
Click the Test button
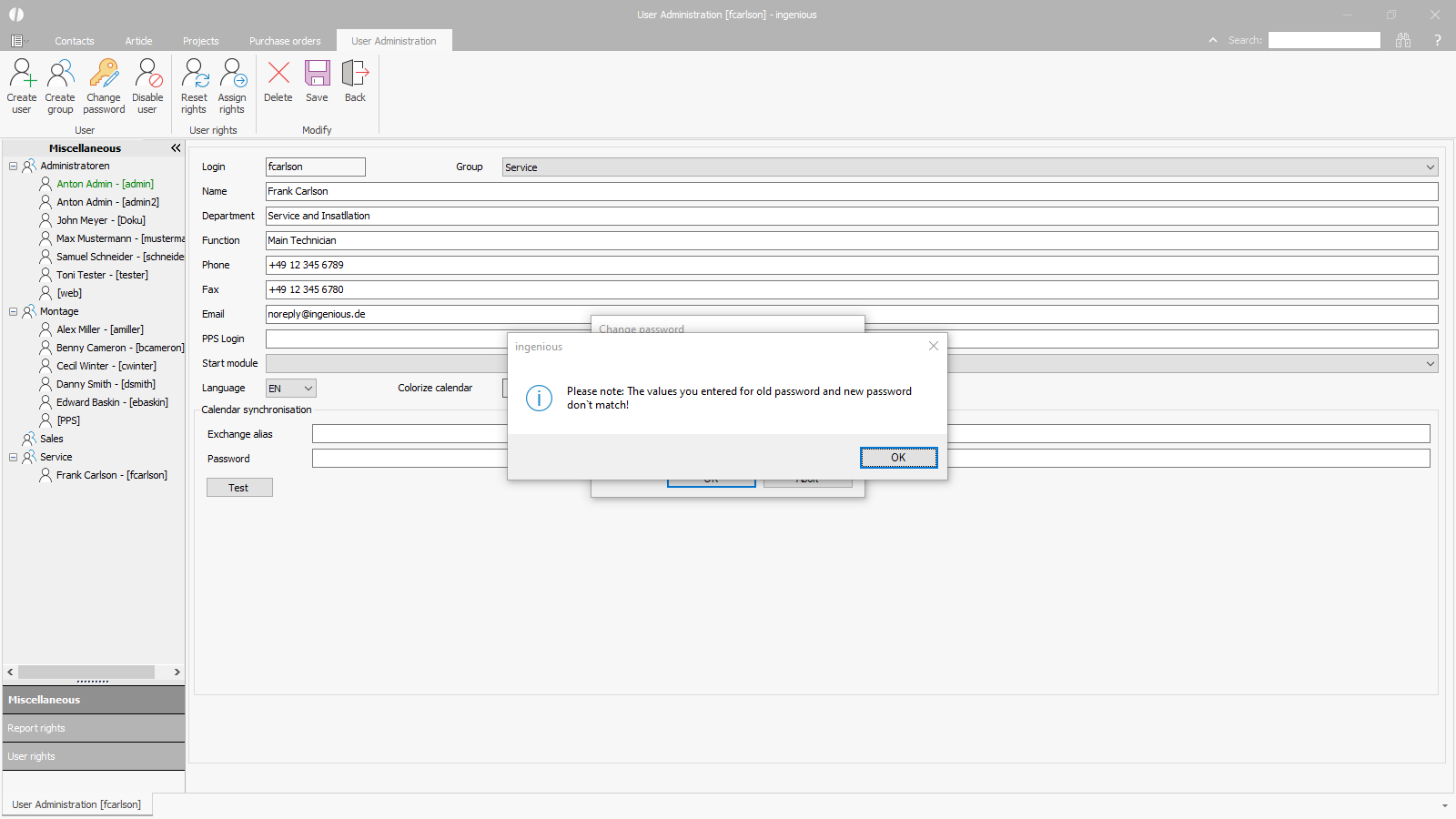(239, 488)
